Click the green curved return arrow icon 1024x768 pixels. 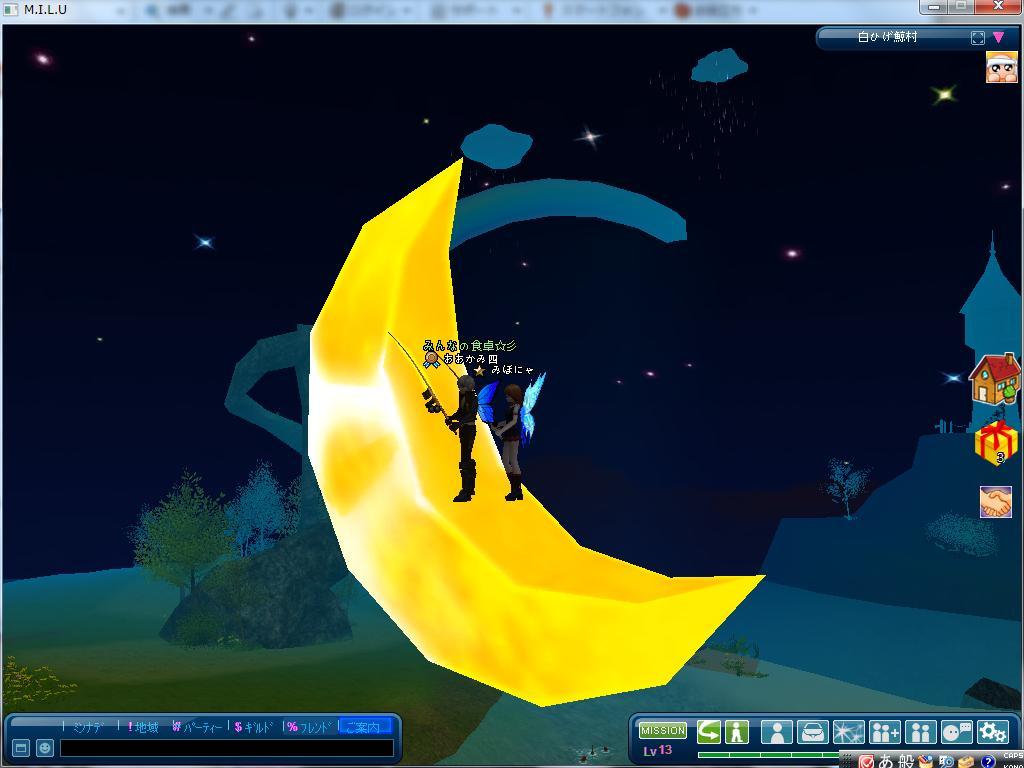[709, 732]
